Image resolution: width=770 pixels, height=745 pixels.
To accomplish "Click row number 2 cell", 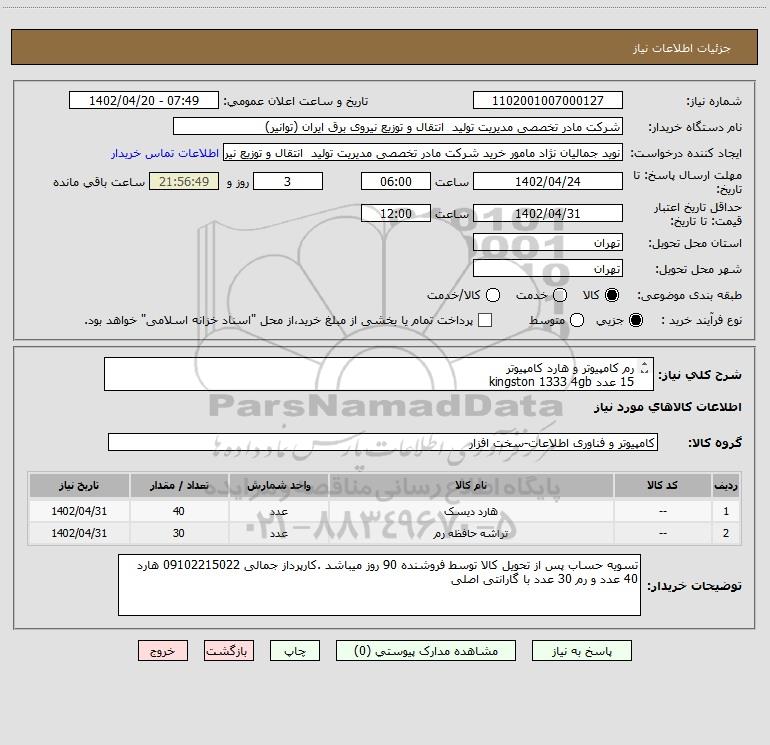I will tap(725, 533).
